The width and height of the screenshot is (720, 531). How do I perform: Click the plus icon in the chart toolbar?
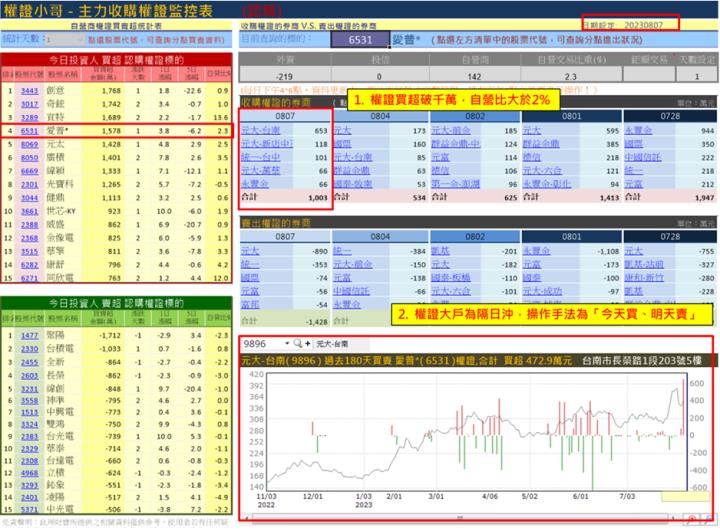pyautogui.click(x=308, y=344)
